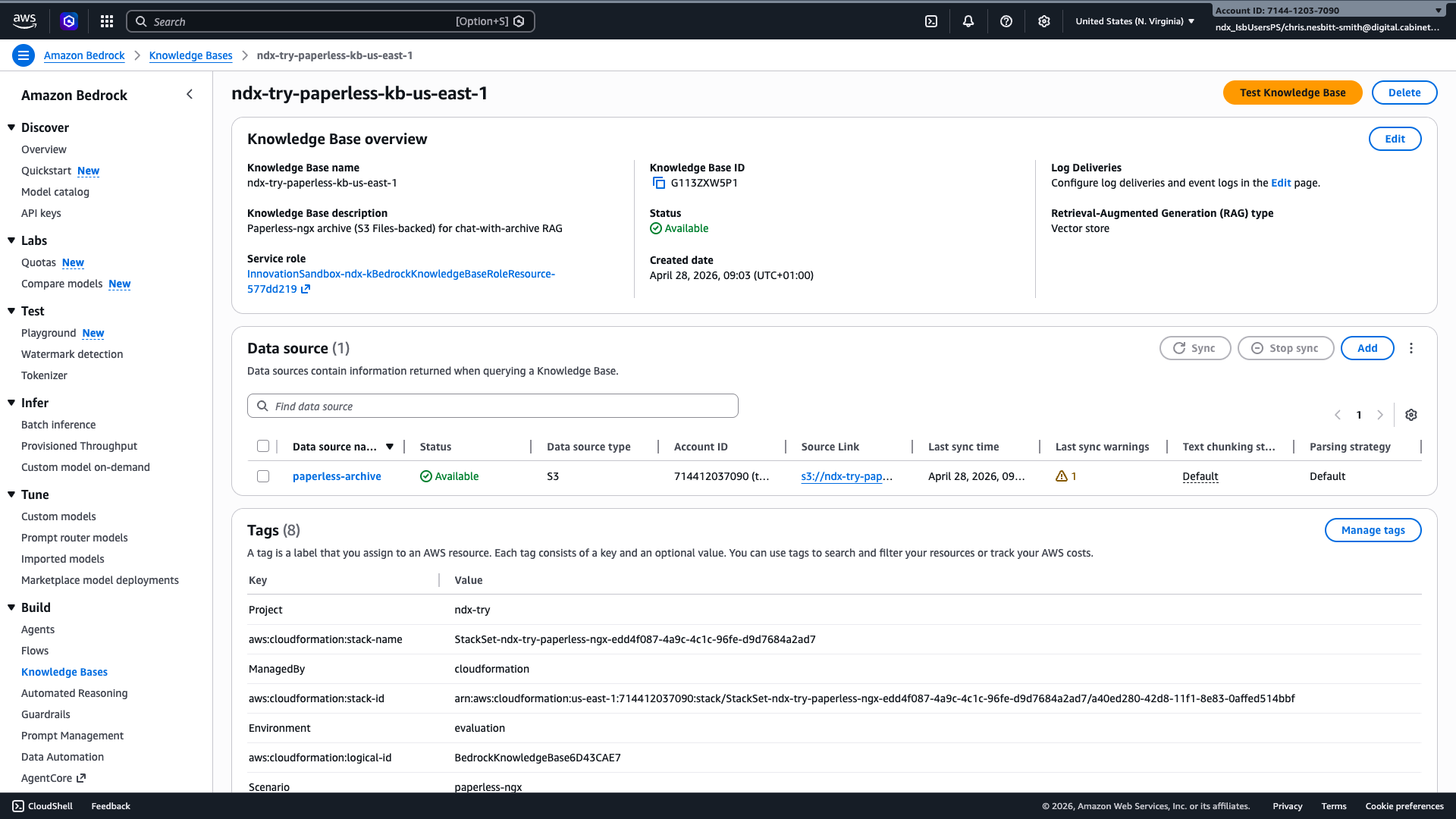Open Cookie preferences in footer
The image size is (1456, 819).
1404,806
